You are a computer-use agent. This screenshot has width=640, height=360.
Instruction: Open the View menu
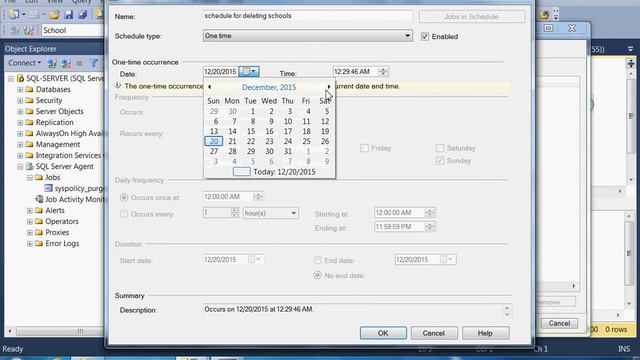55,2
